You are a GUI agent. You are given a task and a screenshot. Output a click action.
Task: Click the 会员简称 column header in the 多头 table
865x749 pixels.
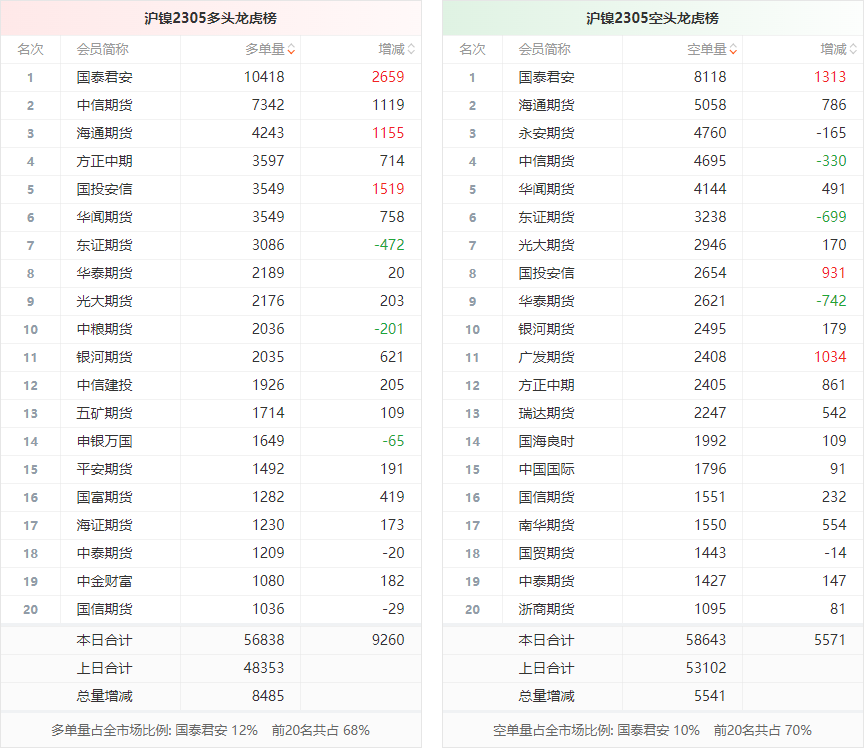102,49
